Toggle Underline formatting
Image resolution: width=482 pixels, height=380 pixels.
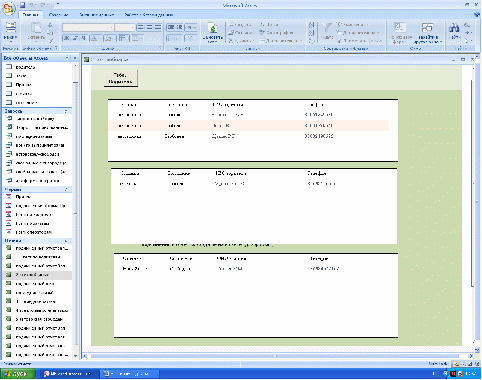83,38
